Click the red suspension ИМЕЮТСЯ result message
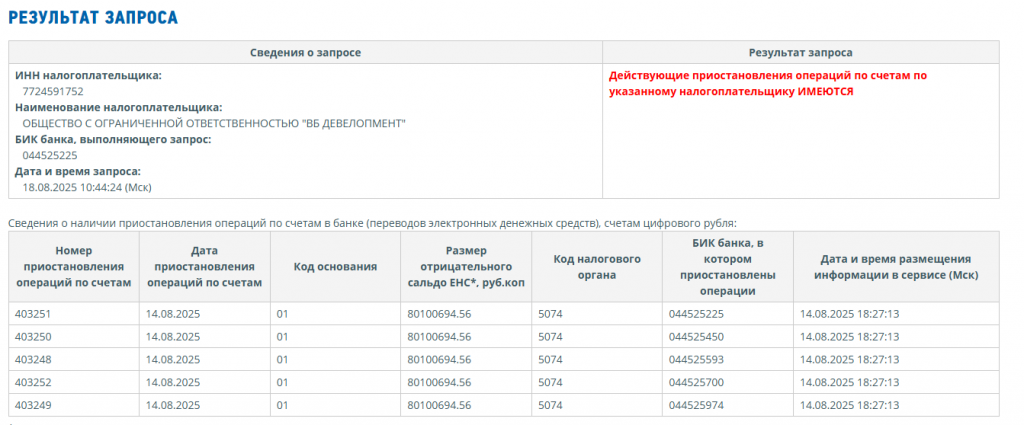This screenshot has width=1024, height=425. 767,84
